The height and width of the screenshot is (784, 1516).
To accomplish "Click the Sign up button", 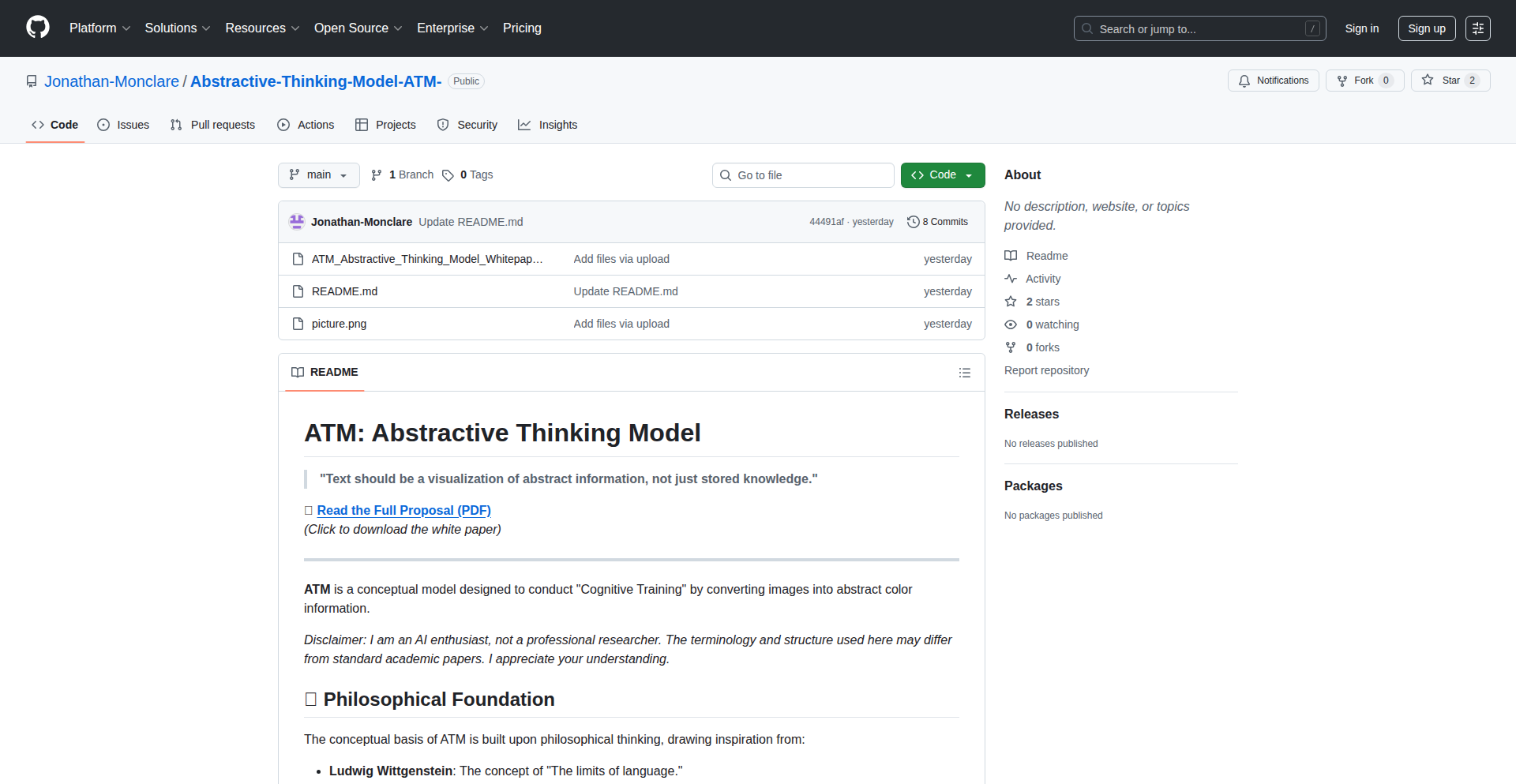I will pos(1427,28).
